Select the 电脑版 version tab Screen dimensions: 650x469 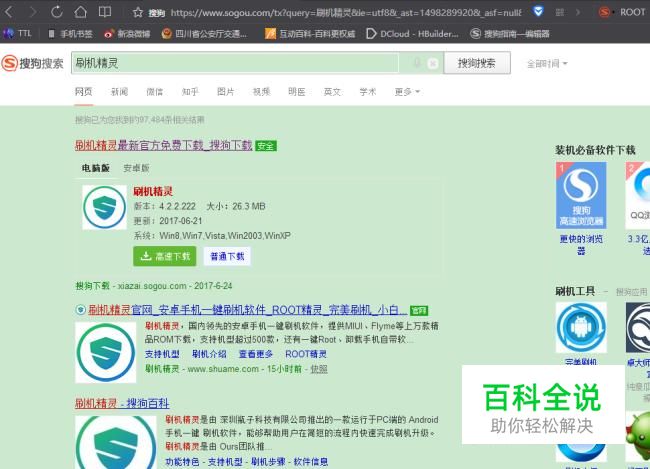coord(96,168)
